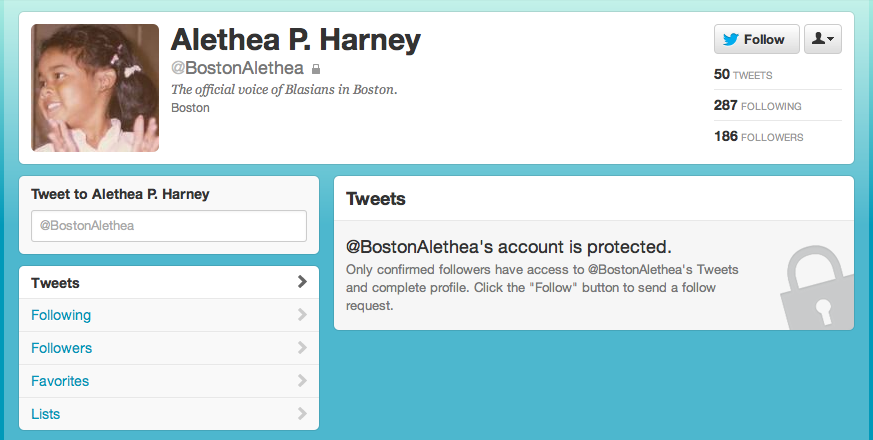873x440 pixels.
Task: Click the chevron arrow next to Followers
Action: (x=302, y=348)
